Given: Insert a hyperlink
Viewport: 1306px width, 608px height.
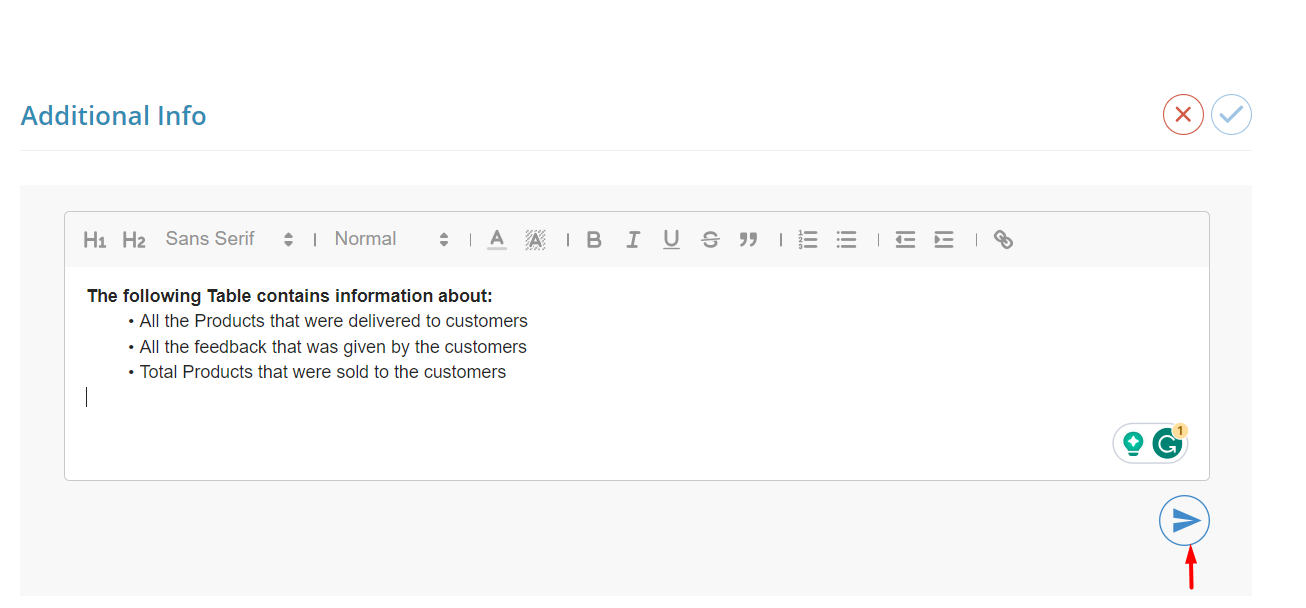Looking at the screenshot, I should 1003,240.
